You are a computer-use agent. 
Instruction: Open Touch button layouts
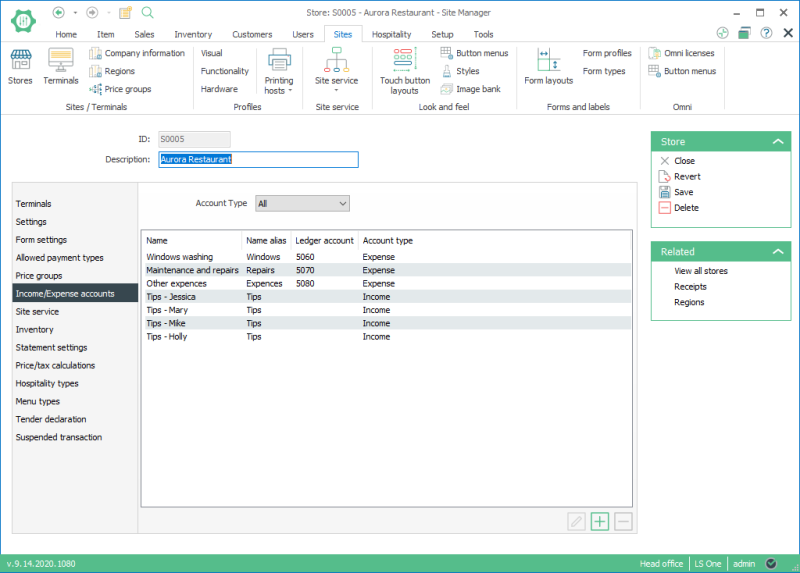point(405,71)
